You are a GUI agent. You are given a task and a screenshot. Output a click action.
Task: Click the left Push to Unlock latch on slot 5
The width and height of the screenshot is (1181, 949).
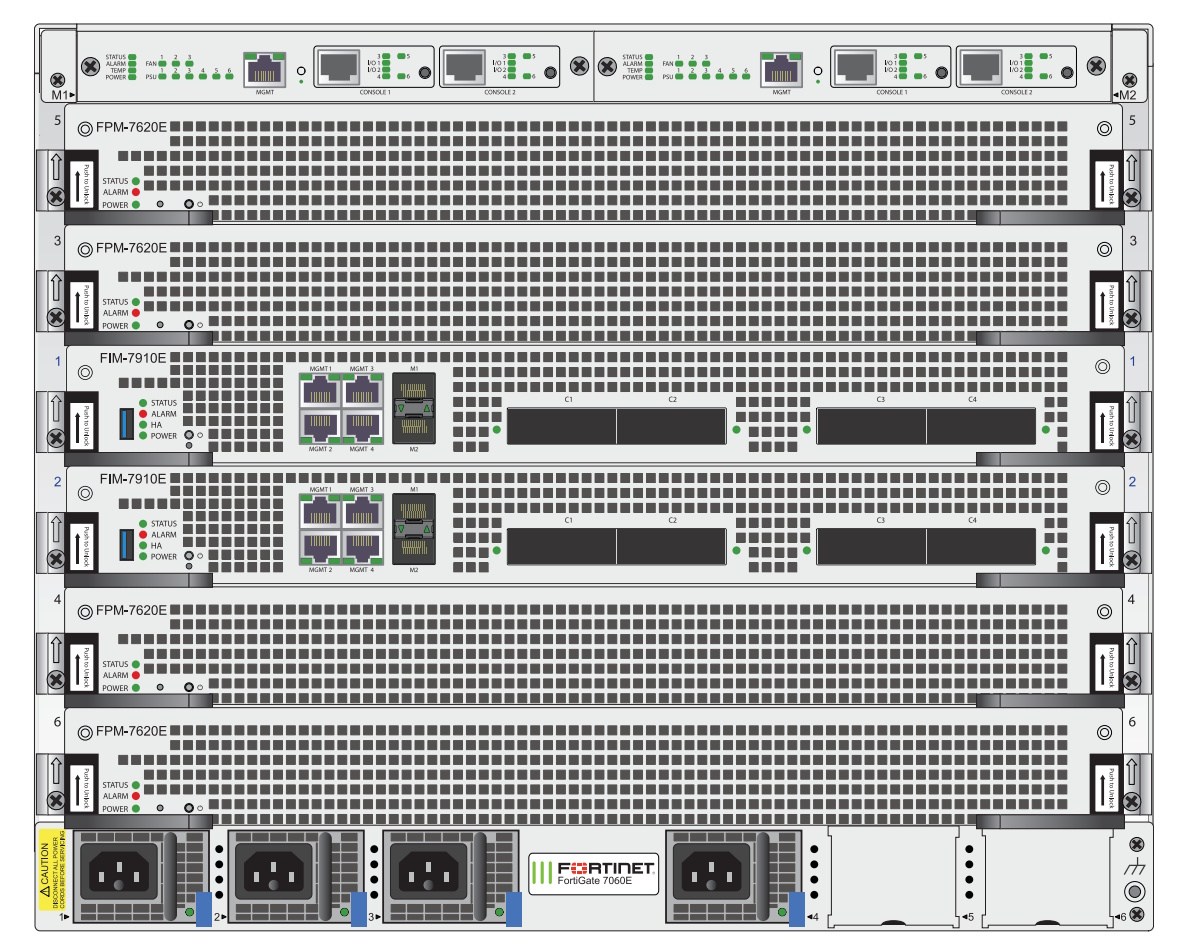[x=81, y=185]
